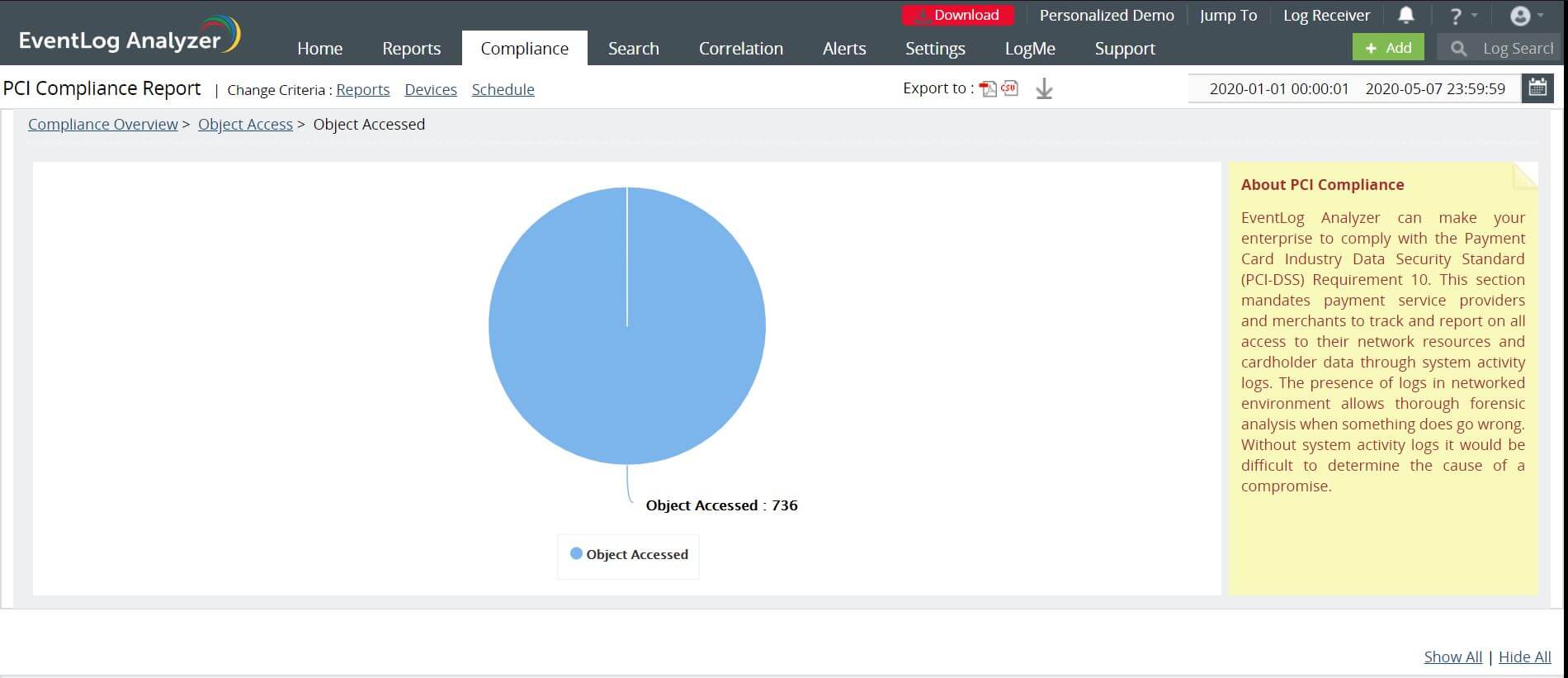Image resolution: width=1568 pixels, height=678 pixels.
Task: Change criteria via Devices link
Action: pos(431,89)
